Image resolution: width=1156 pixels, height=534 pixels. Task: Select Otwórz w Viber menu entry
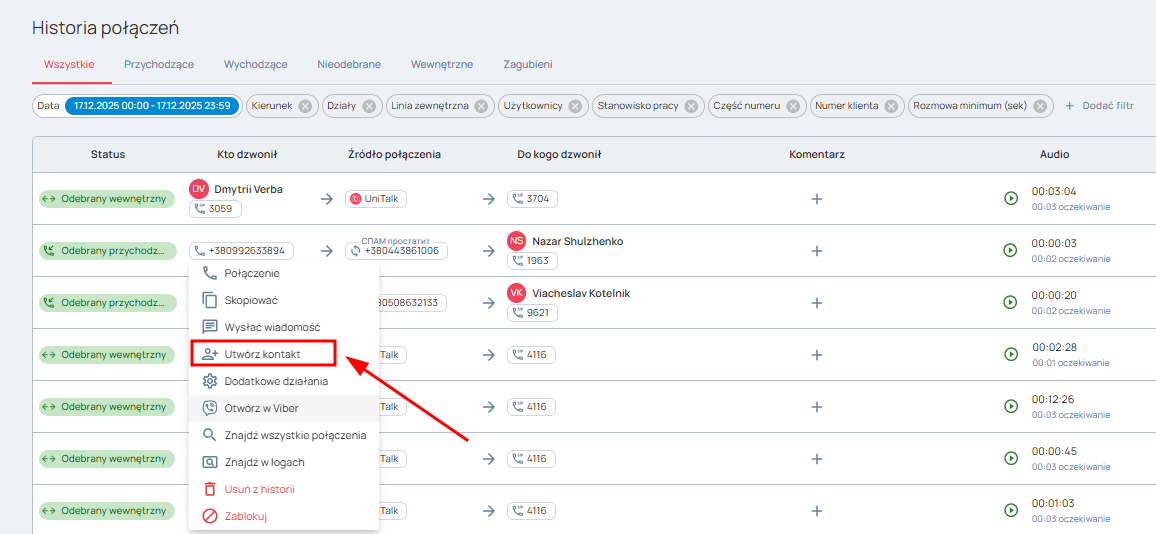pos(261,408)
